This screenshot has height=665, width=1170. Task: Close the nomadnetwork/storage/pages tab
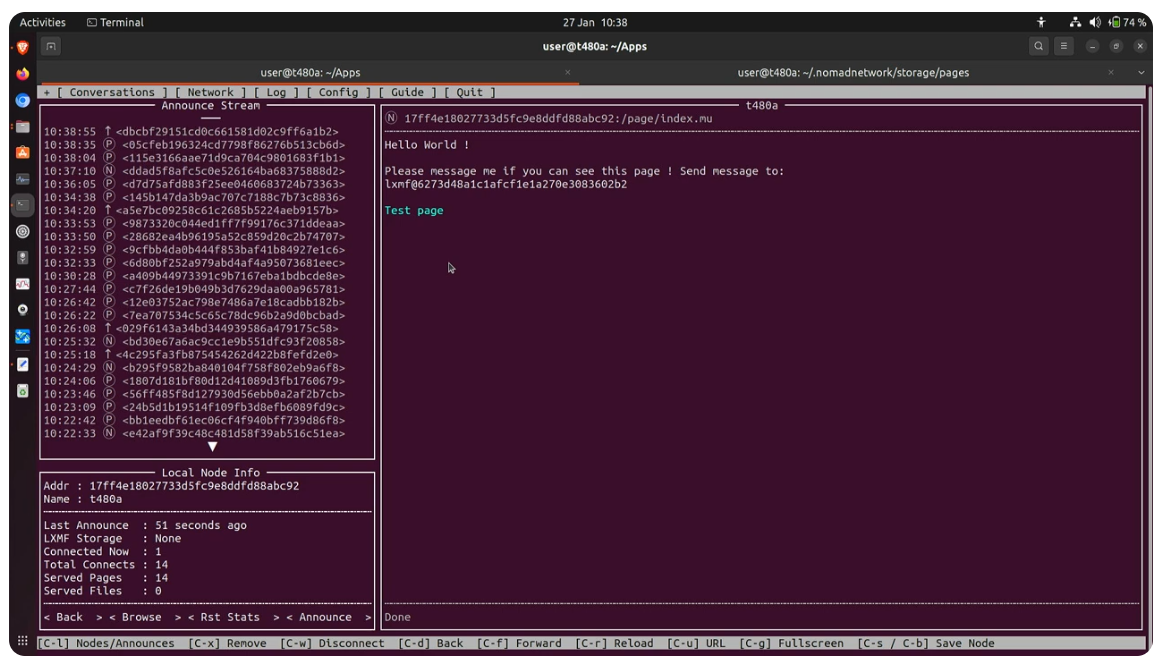coord(1111,72)
